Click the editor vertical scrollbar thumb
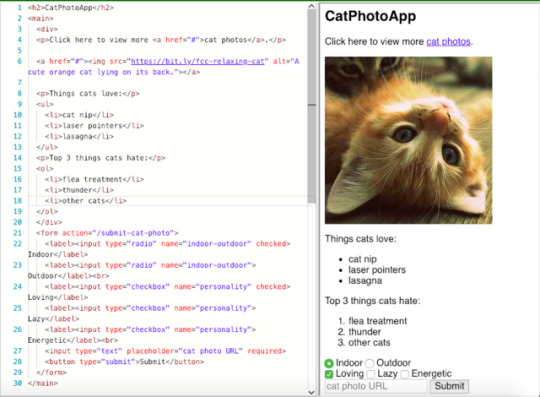 [312, 106]
